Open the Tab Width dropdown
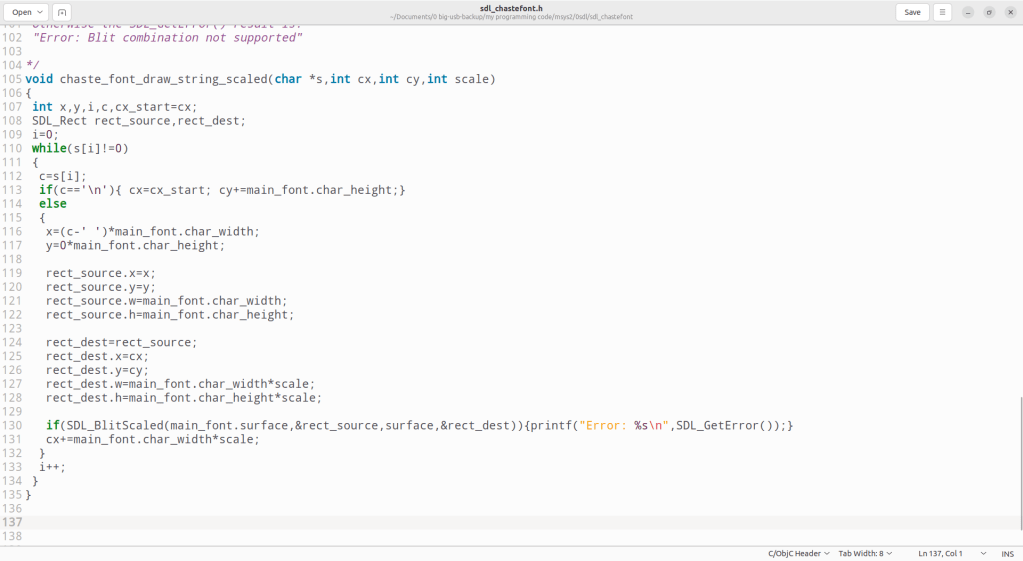This screenshot has width=1023, height=561. 865,553
